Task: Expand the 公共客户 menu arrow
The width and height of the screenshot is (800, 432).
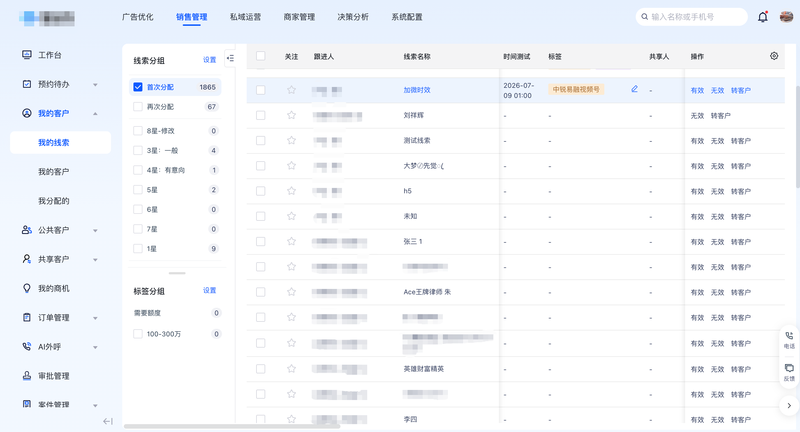Action: [95, 231]
